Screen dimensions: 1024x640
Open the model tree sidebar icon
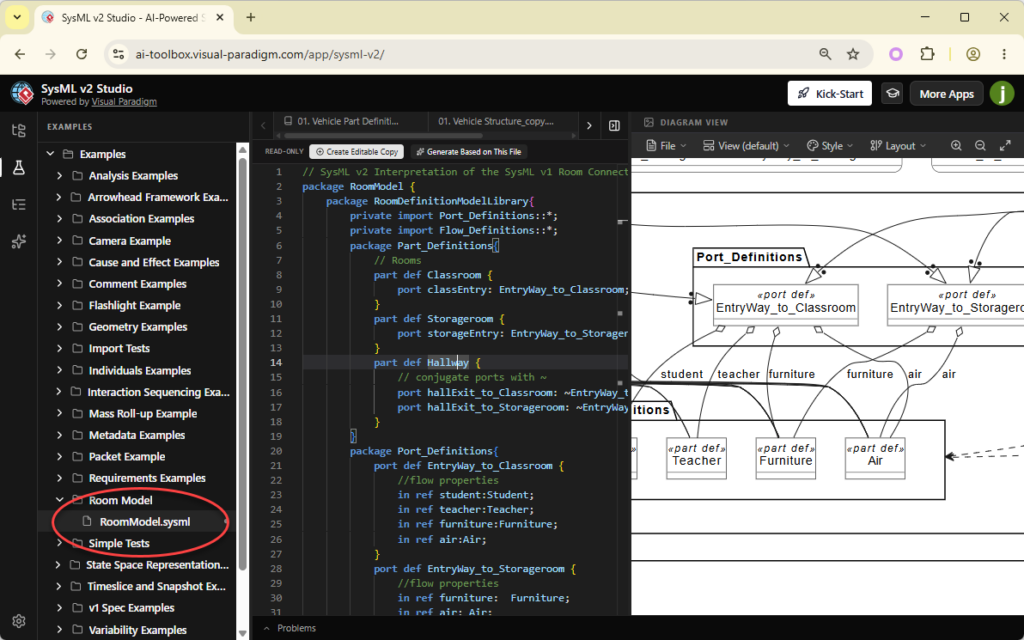[18, 130]
